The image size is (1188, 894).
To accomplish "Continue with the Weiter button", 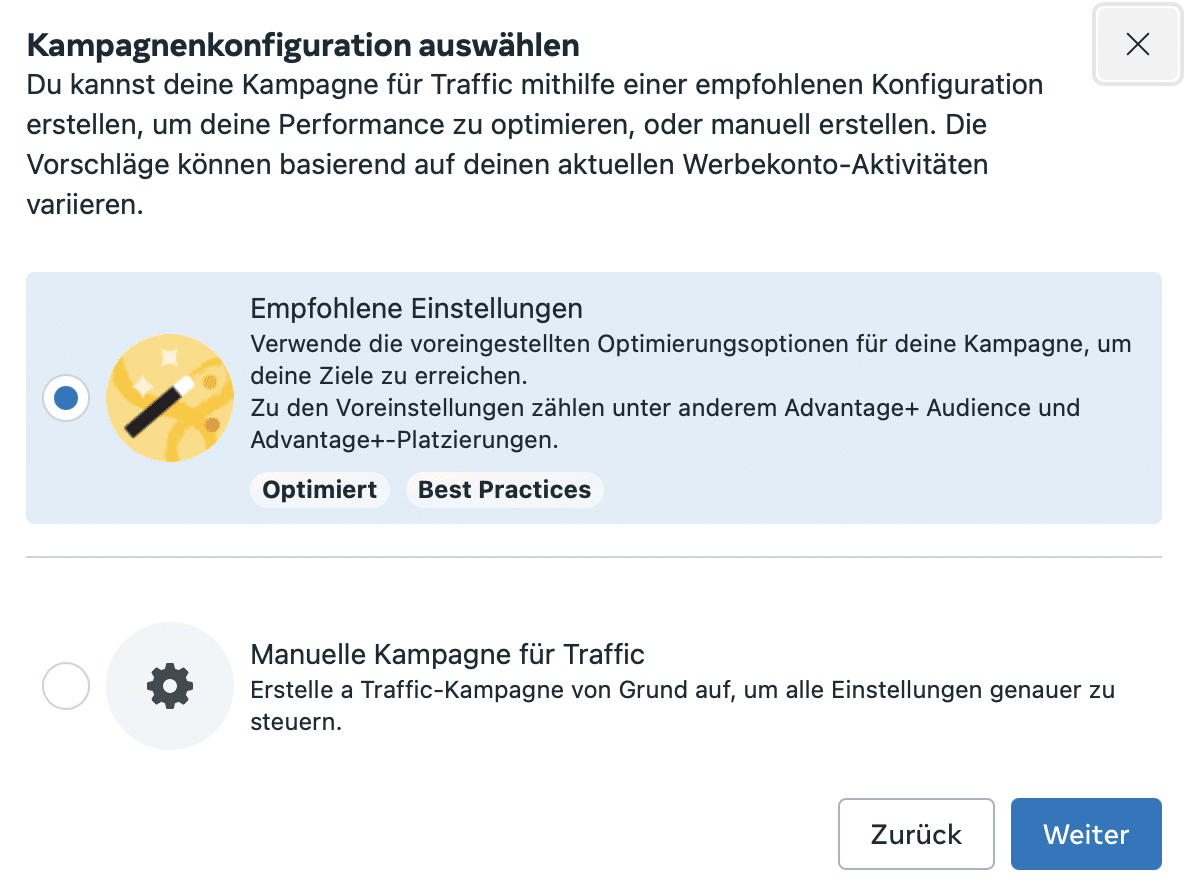I will tap(1086, 833).
